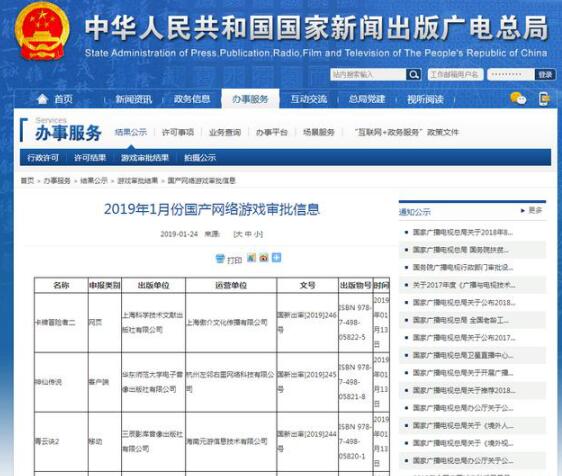
Task: Open notice 国务院广播电视行政部门审批设...
Action: [x=463, y=267]
